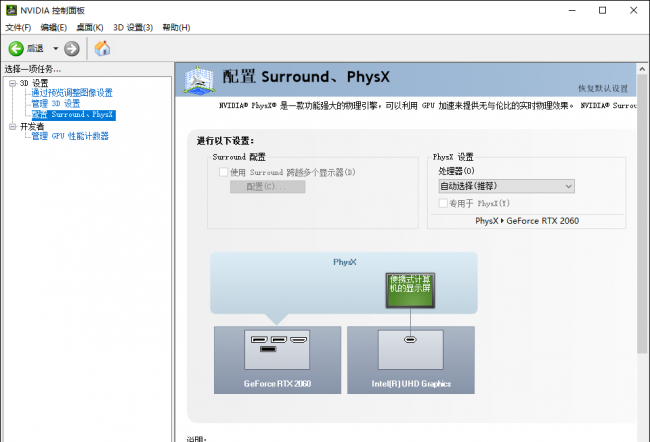Click the vertical scrollbar thumb

(x=642, y=214)
